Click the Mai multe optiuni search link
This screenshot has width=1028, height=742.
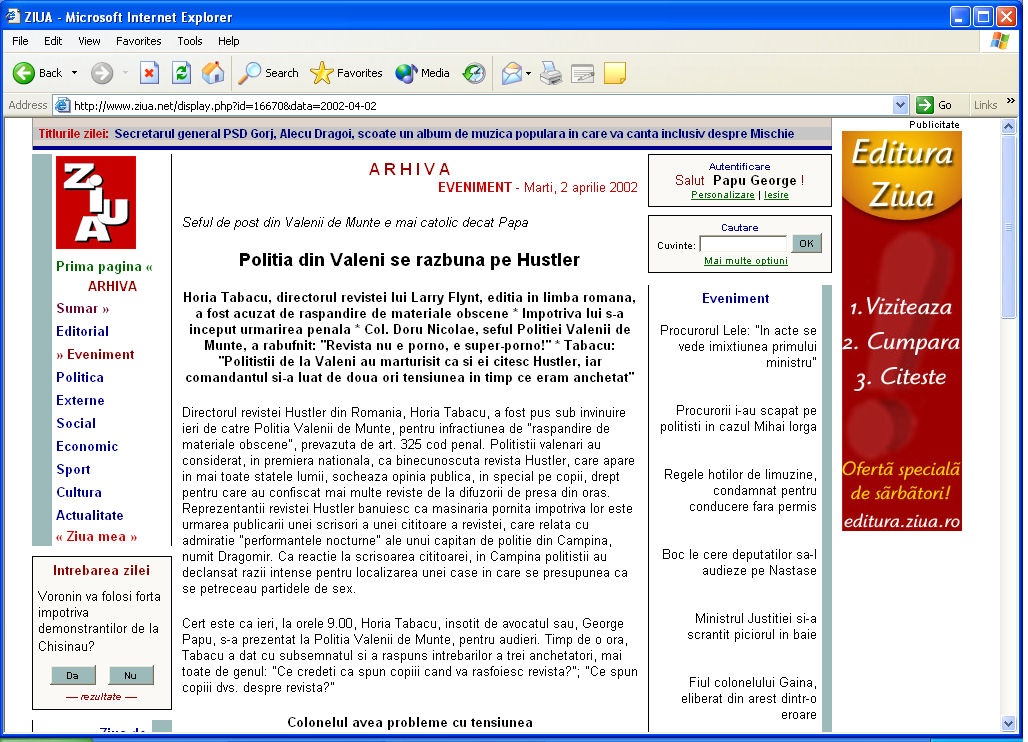746,260
